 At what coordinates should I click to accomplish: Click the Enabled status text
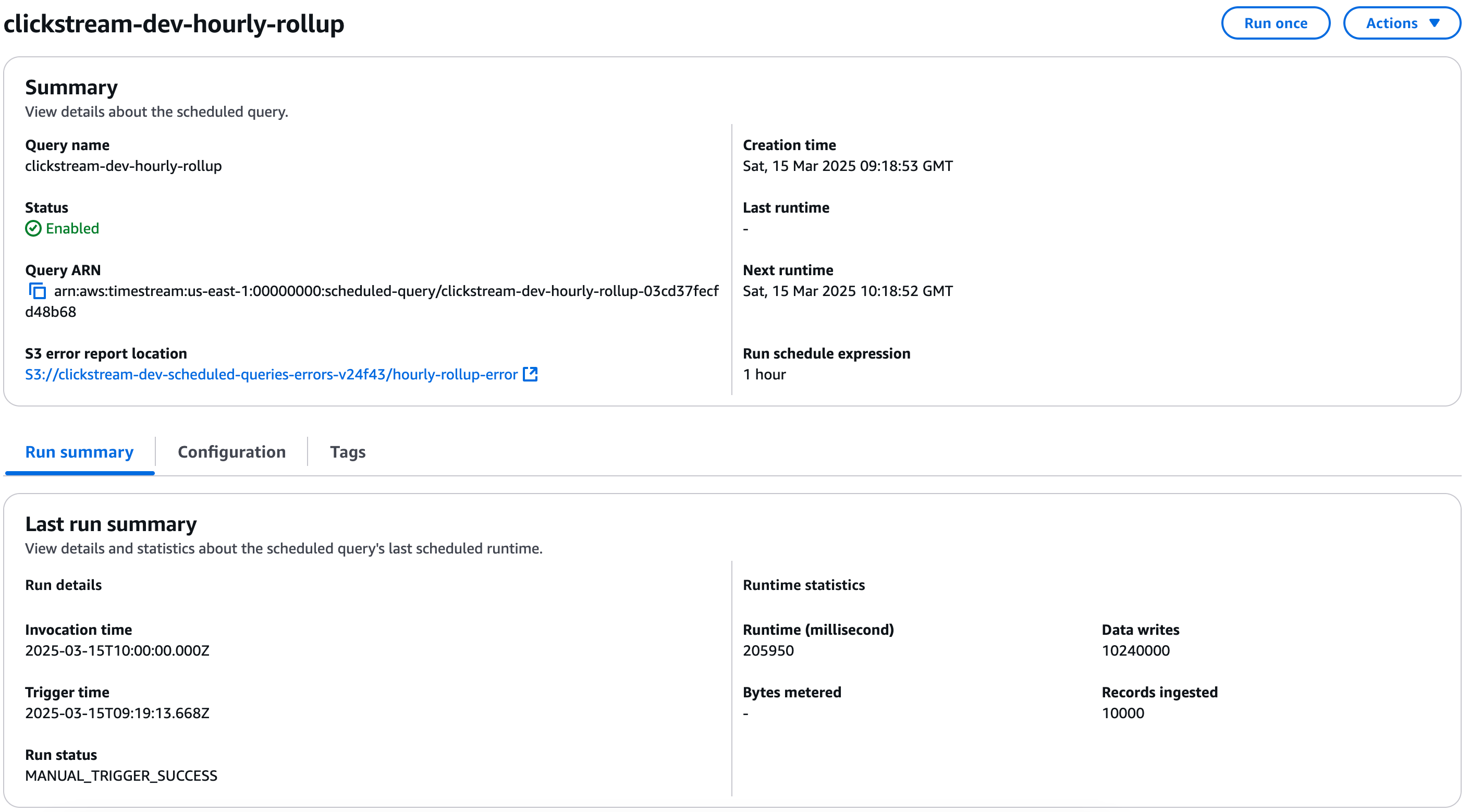point(72,228)
